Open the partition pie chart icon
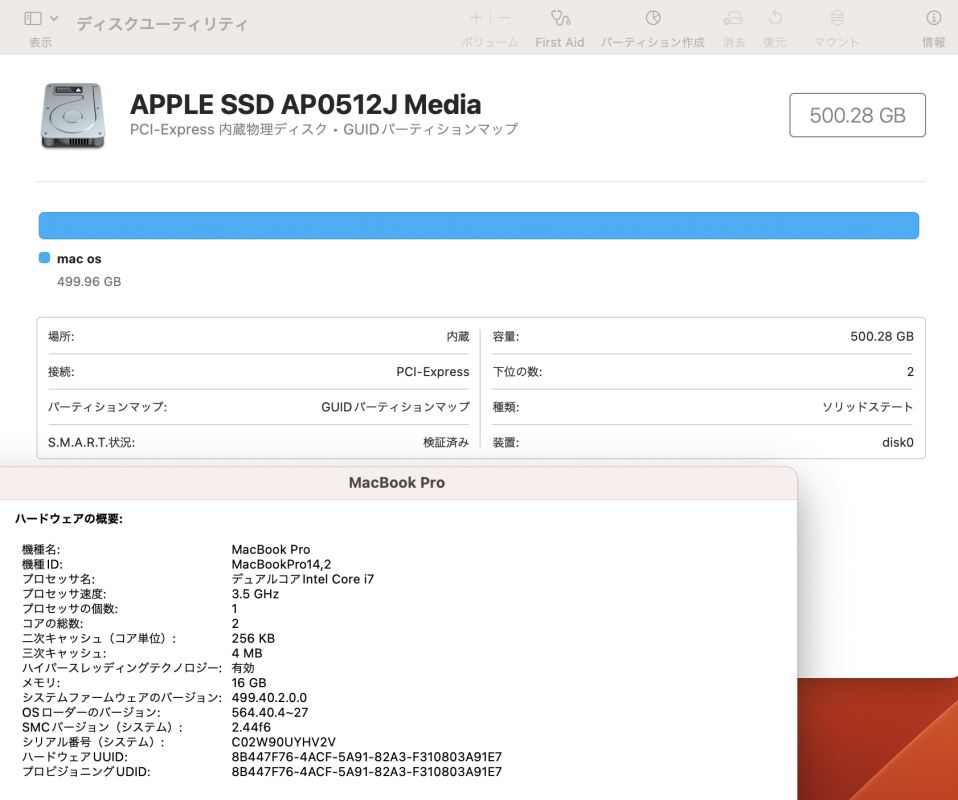This screenshot has width=958, height=800. click(653, 18)
